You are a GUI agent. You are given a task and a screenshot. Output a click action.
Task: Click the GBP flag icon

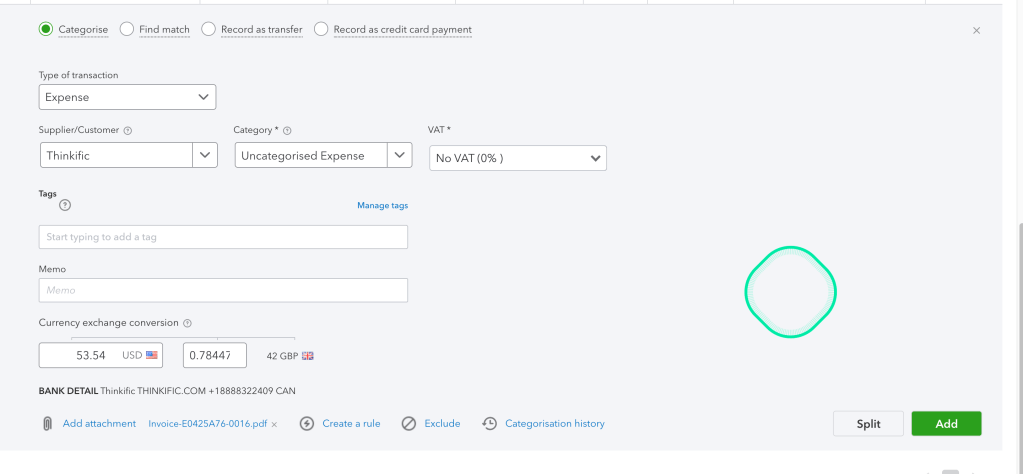[307, 356]
